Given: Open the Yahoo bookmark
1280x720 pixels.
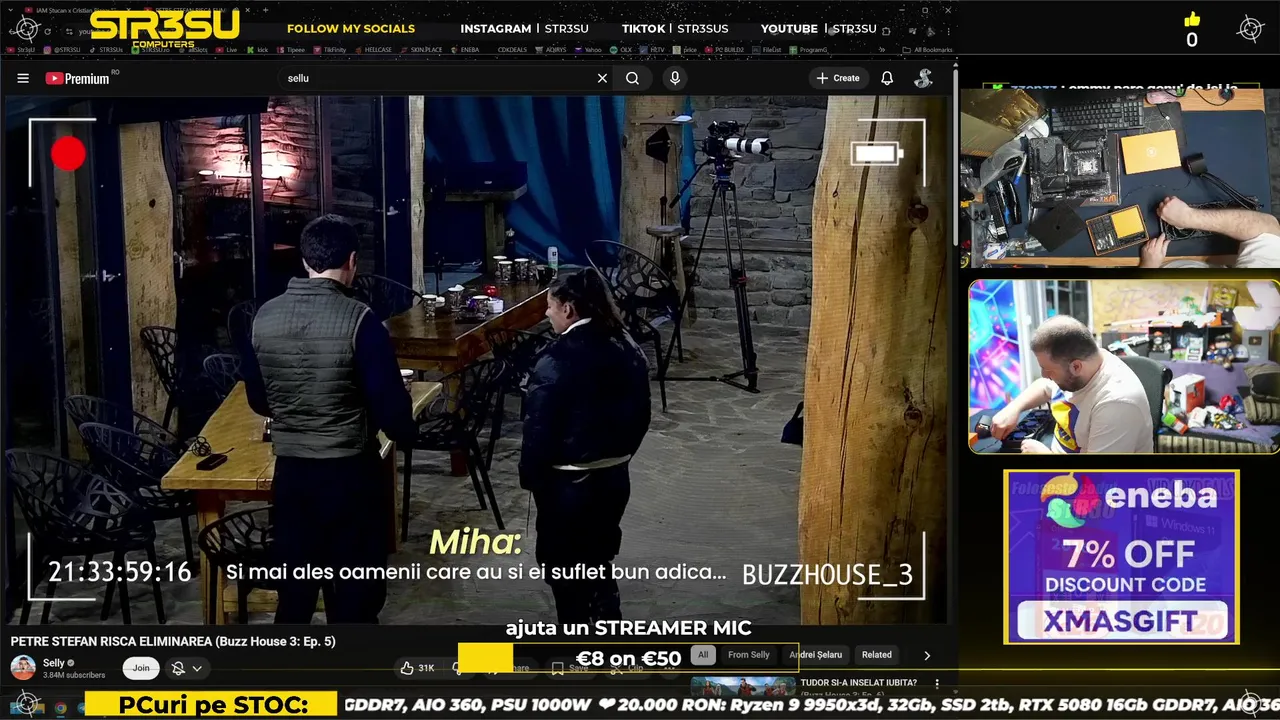Looking at the screenshot, I should click(x=588, y=50).
